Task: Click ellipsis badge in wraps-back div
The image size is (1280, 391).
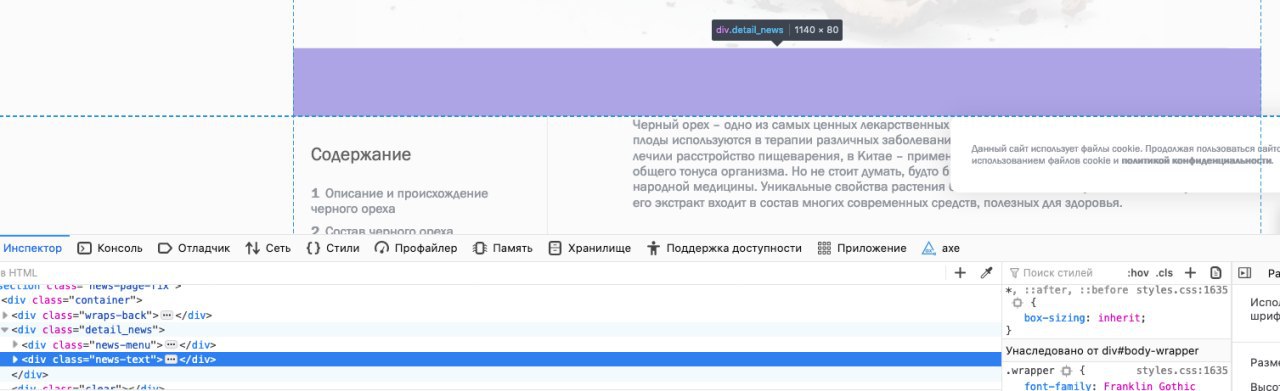Action: pyautogui.click(x=168, y=315)
